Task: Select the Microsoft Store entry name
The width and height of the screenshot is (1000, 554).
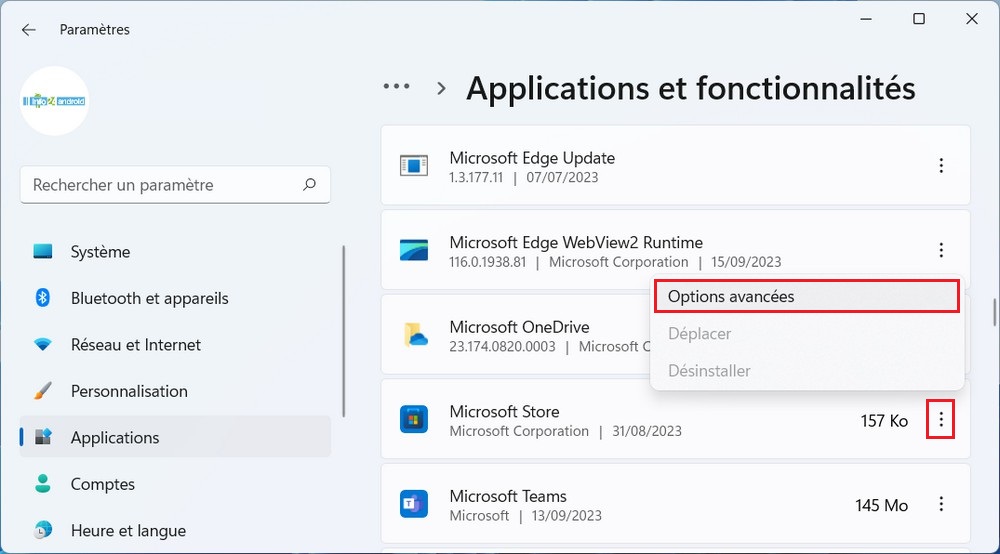Action: click(x=504, y=412)
